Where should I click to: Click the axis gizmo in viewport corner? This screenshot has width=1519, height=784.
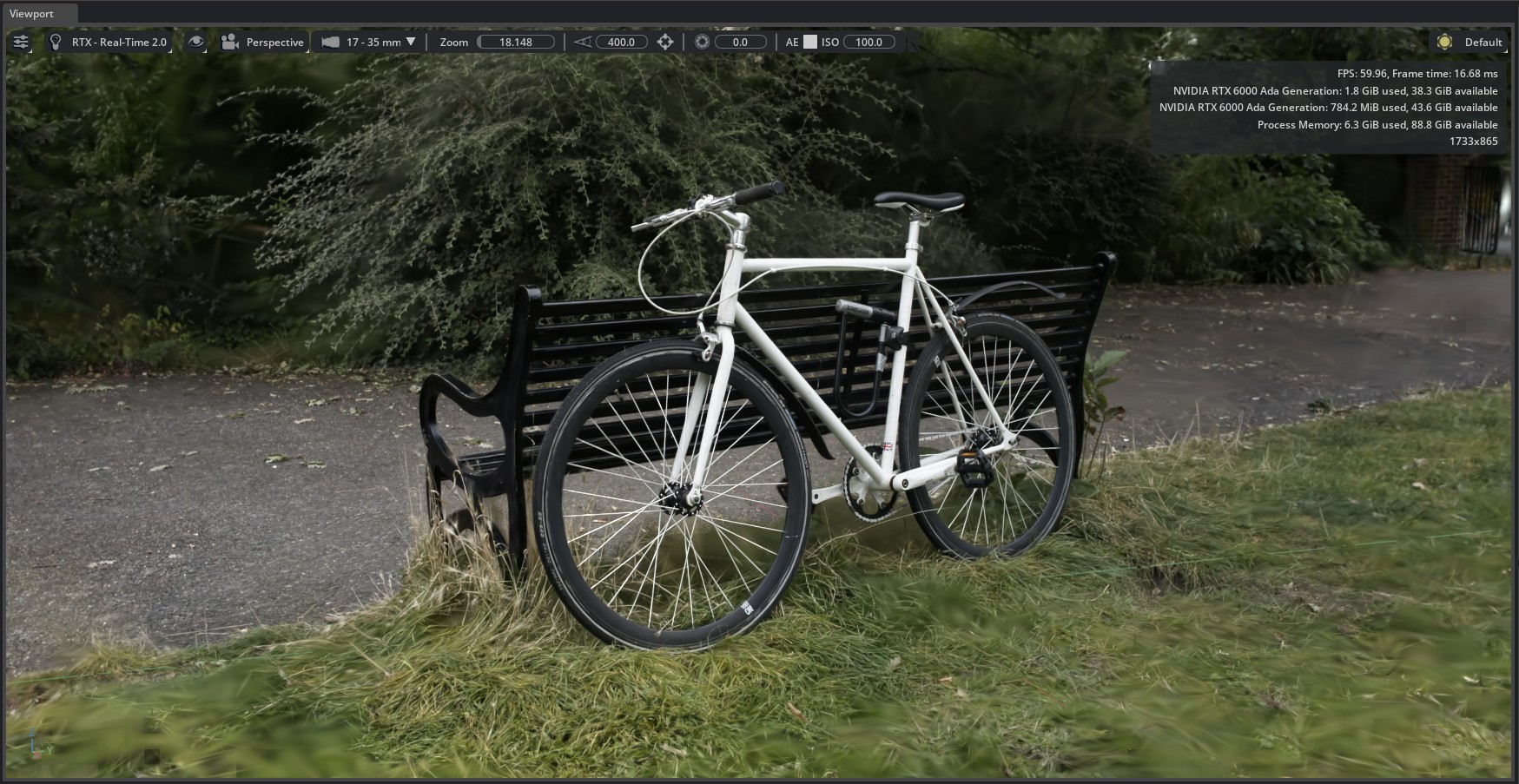pyautogui.click(x=33, y=743)
